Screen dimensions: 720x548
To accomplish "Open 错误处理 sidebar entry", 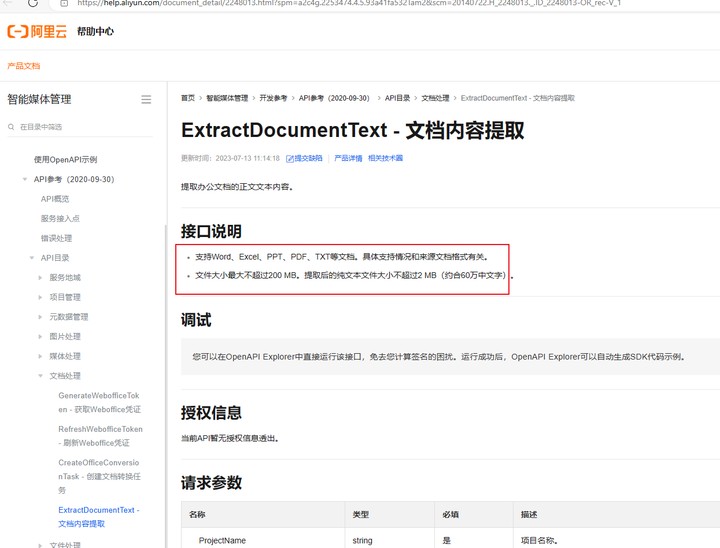I will 56,238.
